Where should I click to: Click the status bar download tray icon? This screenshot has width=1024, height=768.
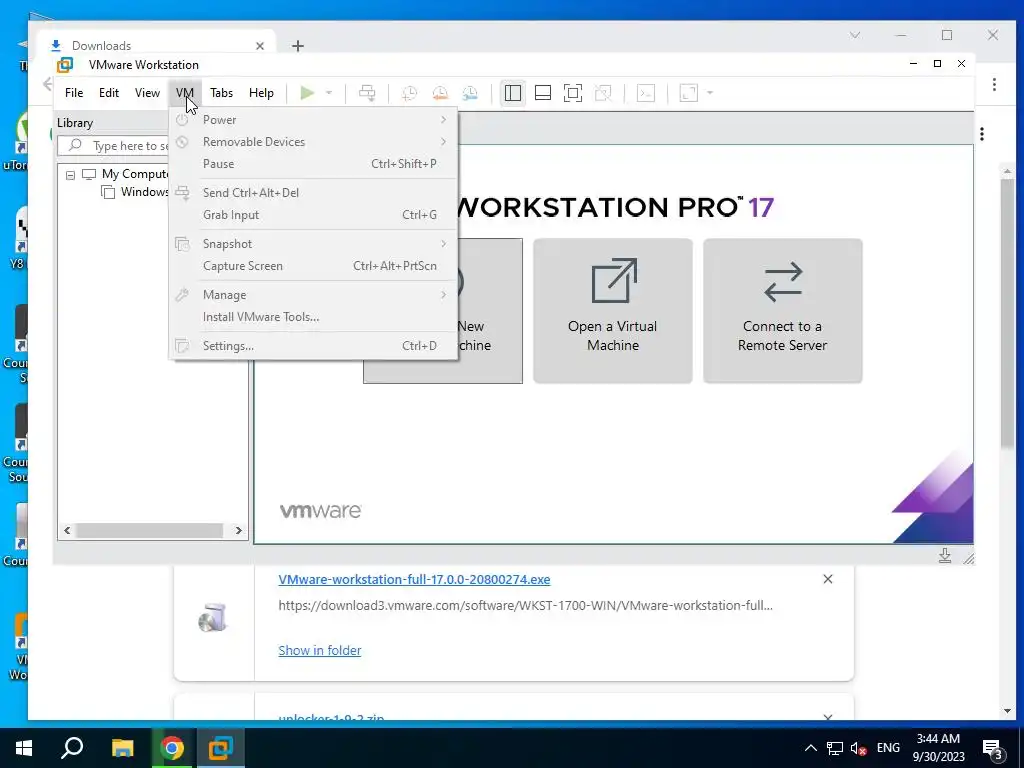pyautogui.click(x=945, y=556)
